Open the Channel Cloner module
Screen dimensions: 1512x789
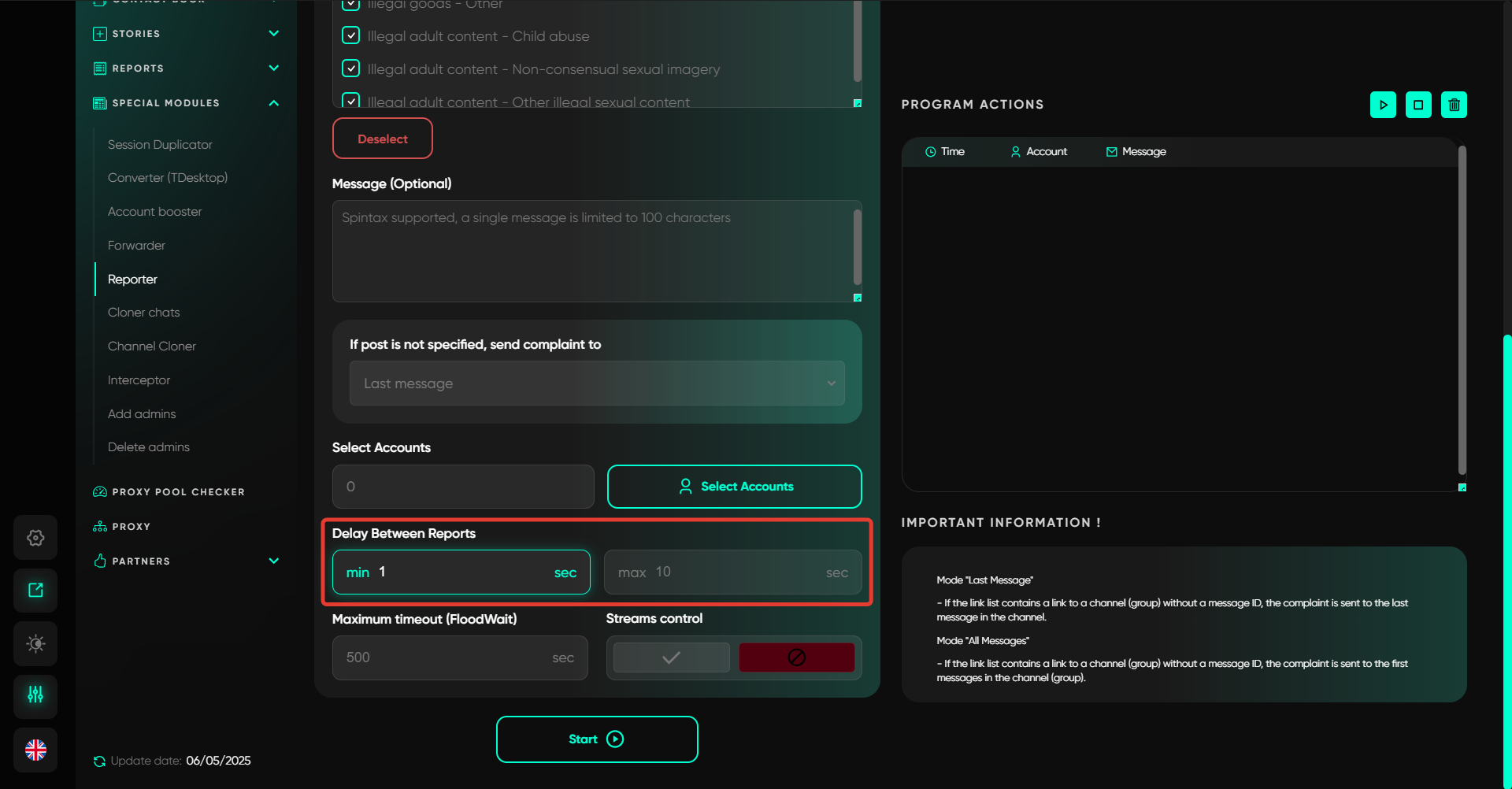pos(152,346)
